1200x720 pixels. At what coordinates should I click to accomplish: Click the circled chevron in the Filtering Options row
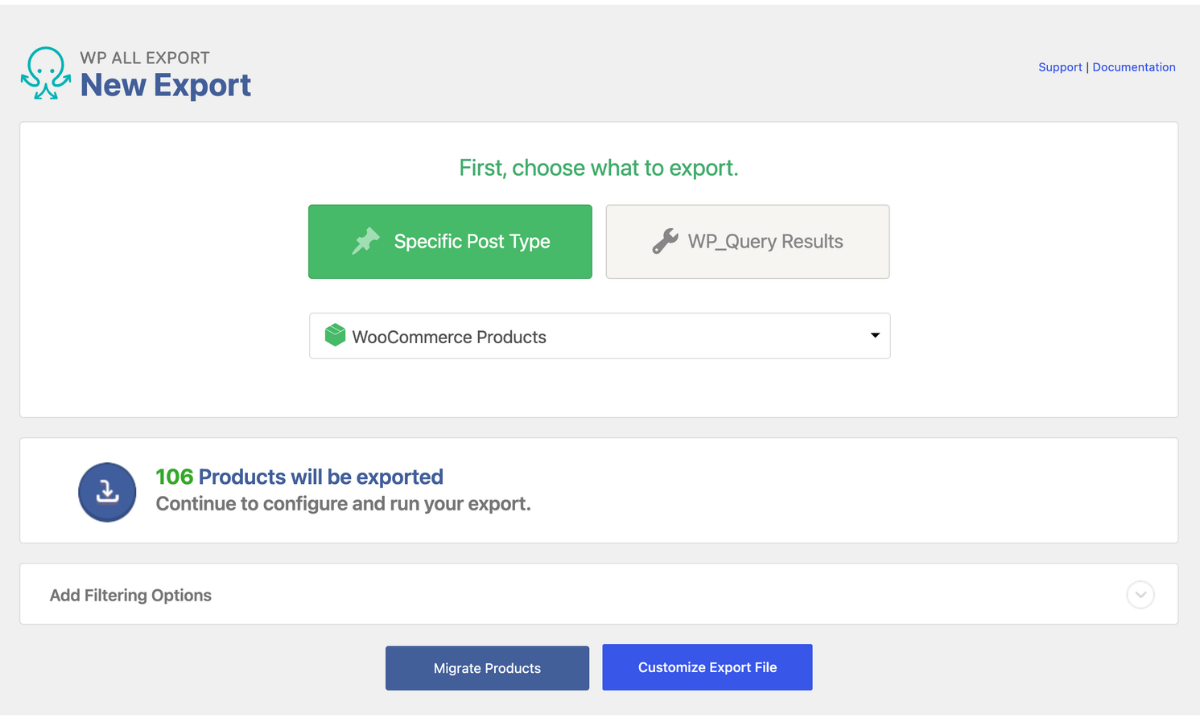(1140, 595)
